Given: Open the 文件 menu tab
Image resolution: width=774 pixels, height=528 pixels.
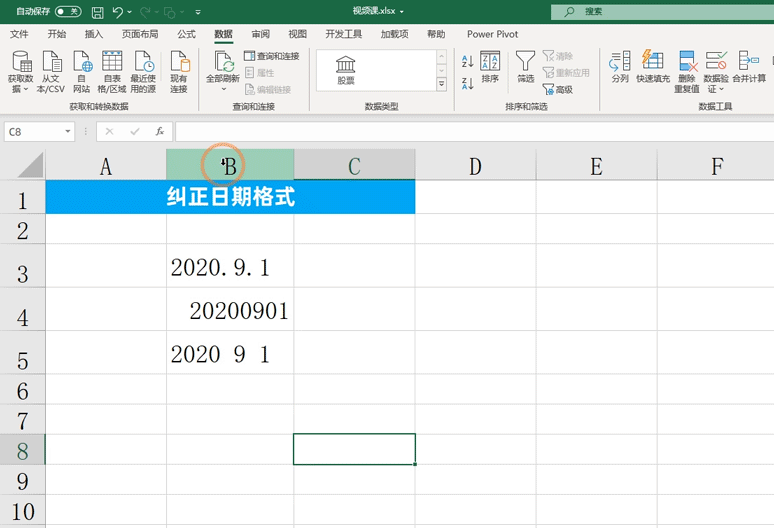Looking at the screenshot, I should [19, 34].
